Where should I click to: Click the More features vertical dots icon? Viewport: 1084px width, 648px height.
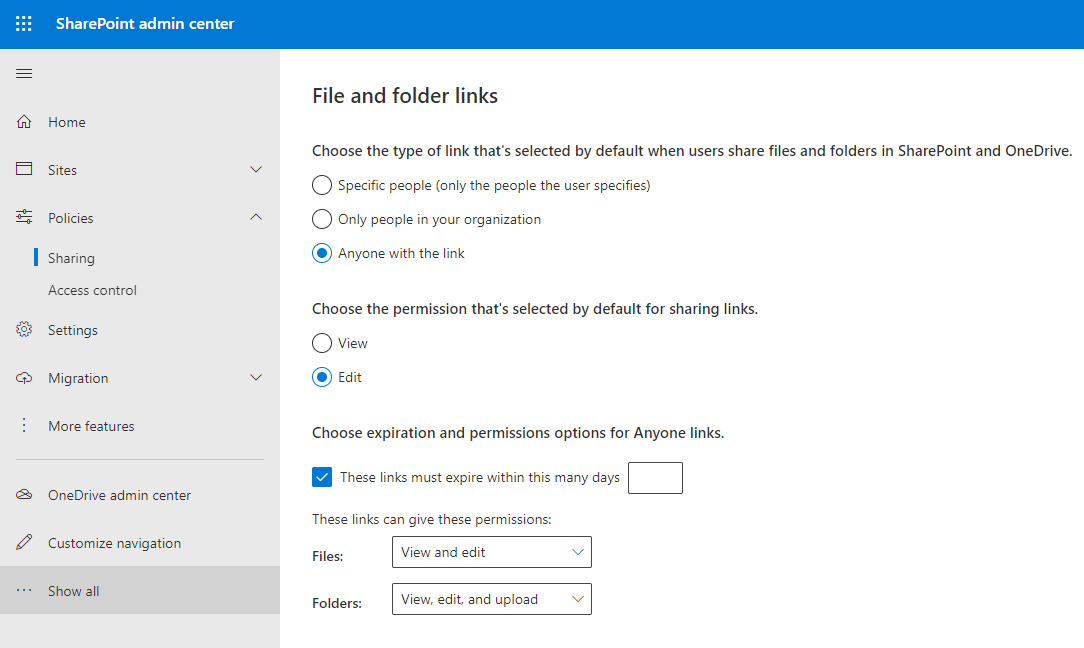click(24, 425)
